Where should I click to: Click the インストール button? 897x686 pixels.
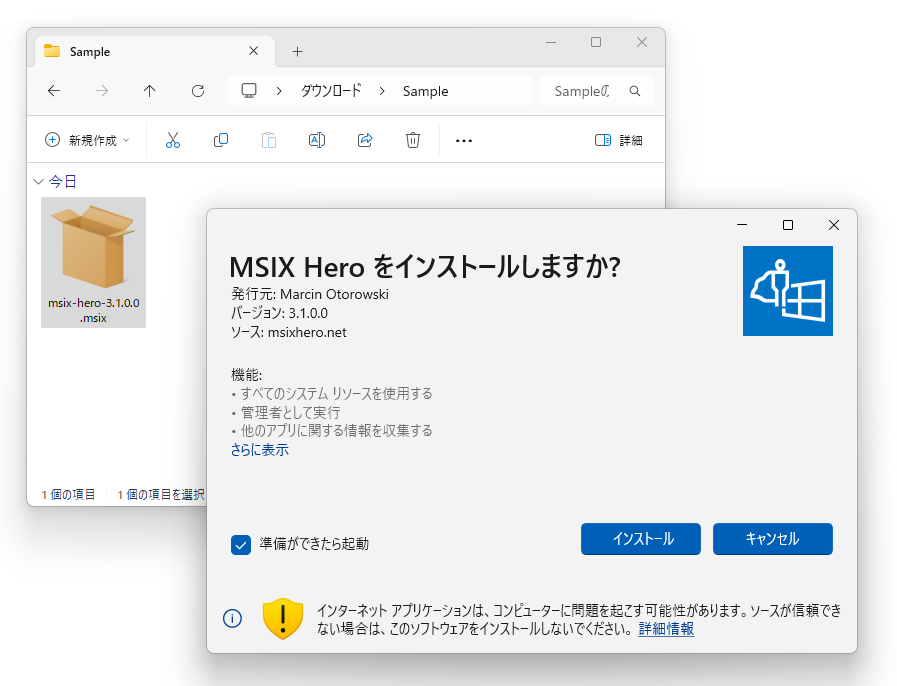click(x=640, y=538)
